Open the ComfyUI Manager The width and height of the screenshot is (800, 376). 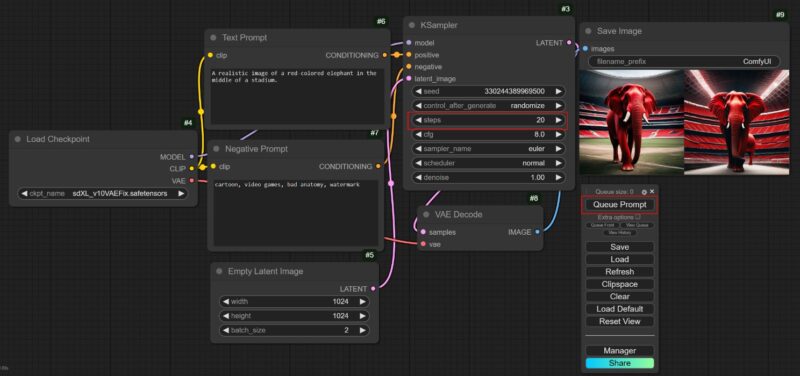(x=619, y=351)
